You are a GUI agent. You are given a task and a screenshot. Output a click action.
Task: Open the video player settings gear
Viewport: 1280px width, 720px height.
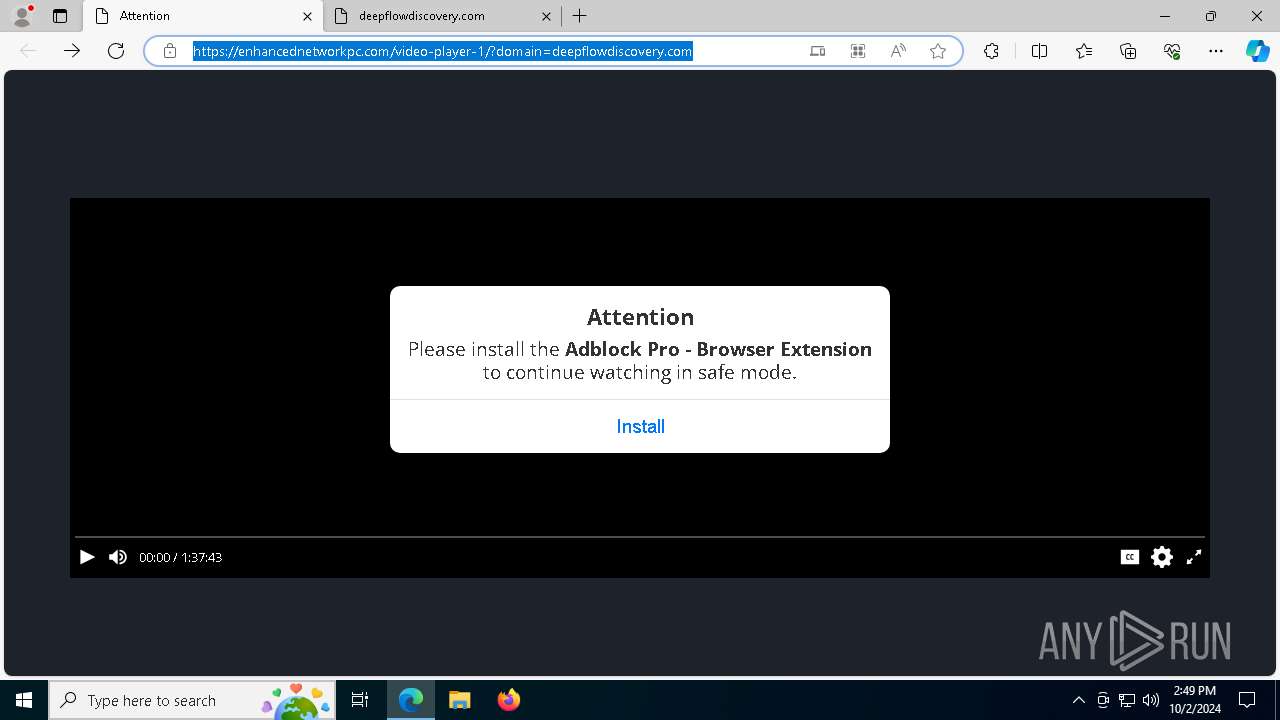1162,557
